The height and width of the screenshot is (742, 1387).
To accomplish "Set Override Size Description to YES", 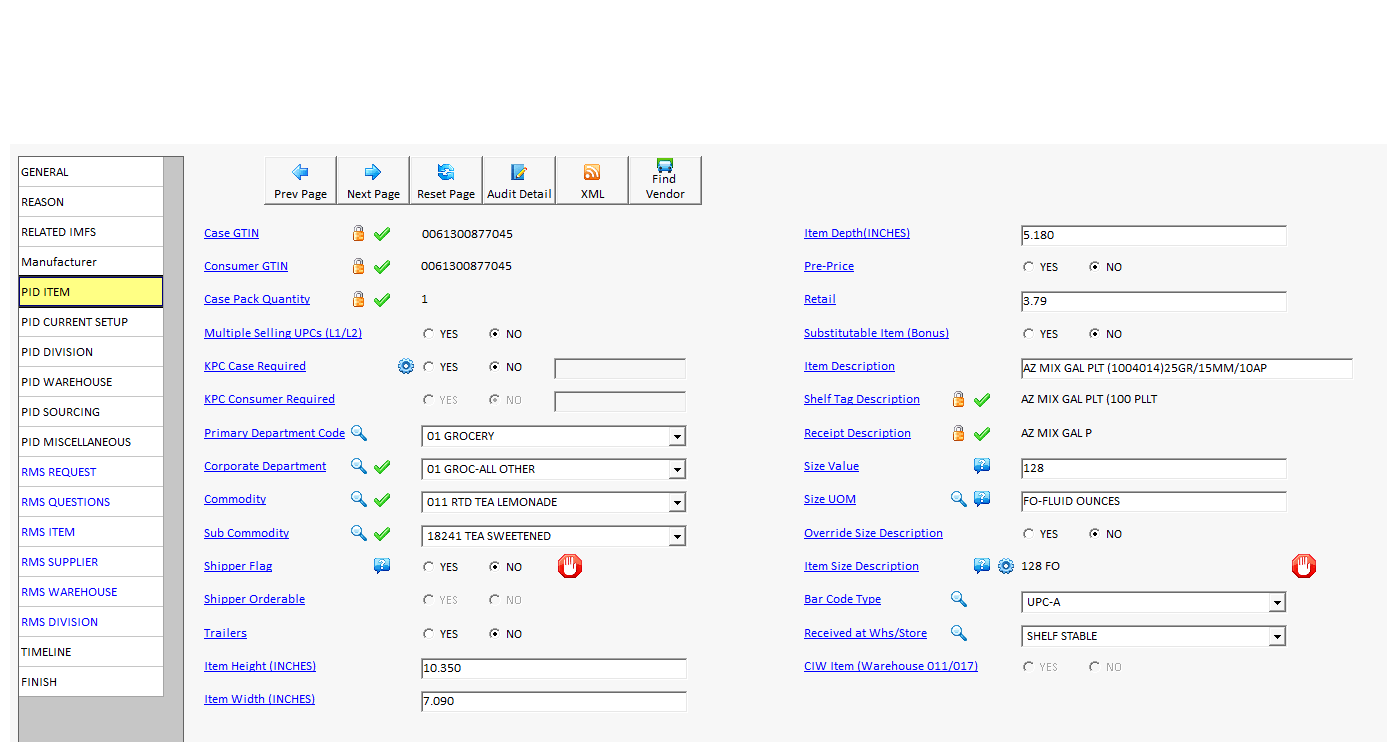I will click(x=1029, y=534).
